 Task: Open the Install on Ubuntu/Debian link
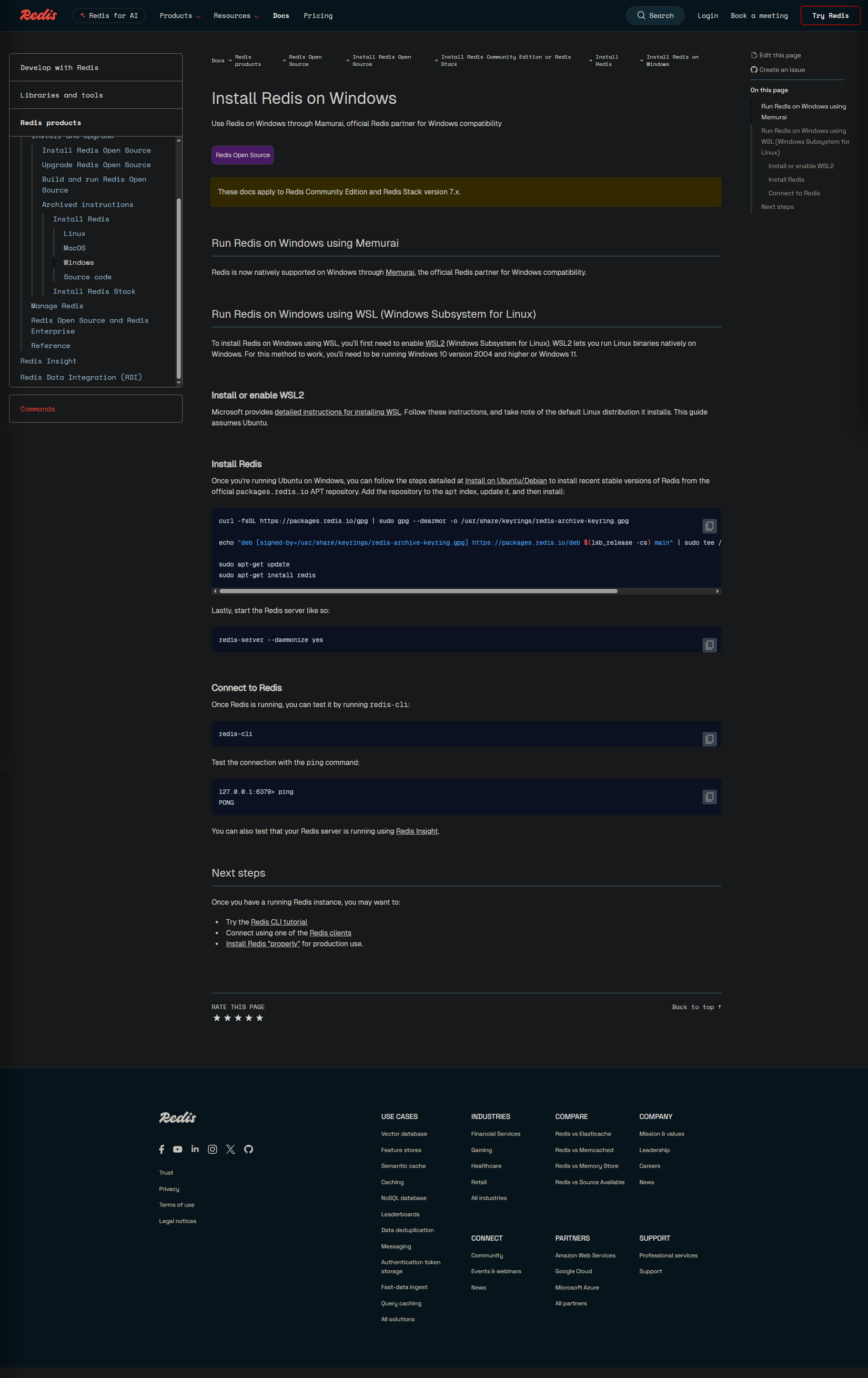point(506,481)
